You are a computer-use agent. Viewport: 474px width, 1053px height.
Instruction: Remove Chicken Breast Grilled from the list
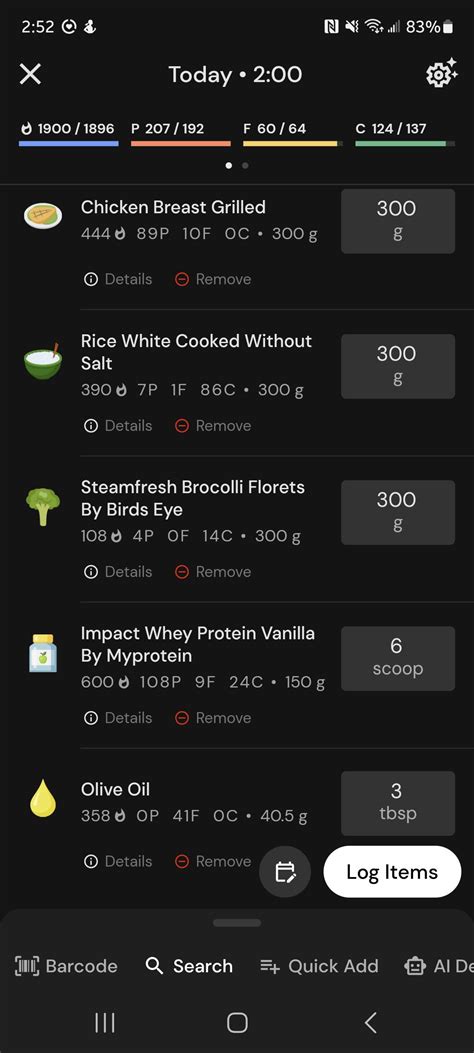click(x=213, y=279)
